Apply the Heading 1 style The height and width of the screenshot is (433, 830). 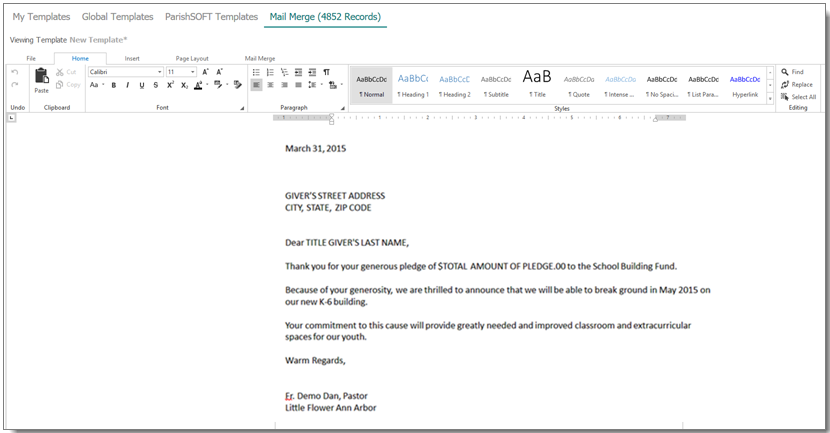(x=413, y=85)
